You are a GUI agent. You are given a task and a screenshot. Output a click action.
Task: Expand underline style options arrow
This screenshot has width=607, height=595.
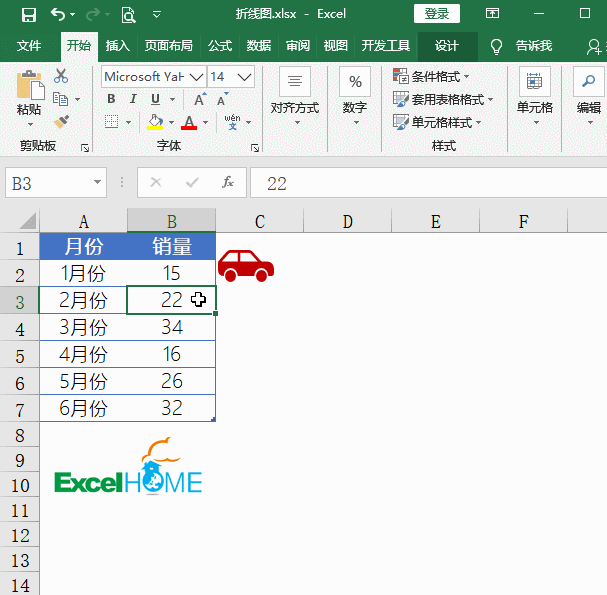[173, 100]
